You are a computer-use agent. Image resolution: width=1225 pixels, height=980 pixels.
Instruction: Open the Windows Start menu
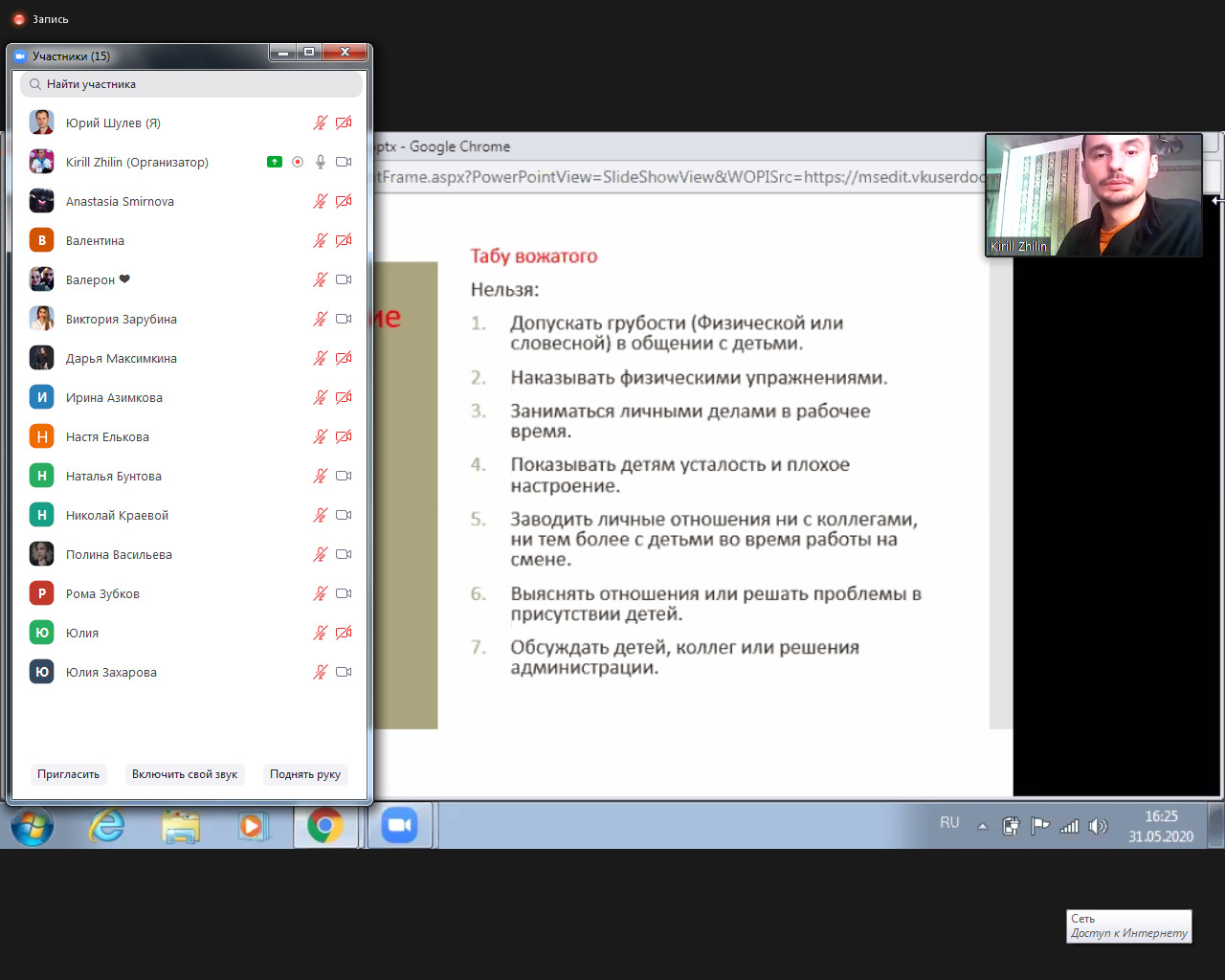(33, 825)
